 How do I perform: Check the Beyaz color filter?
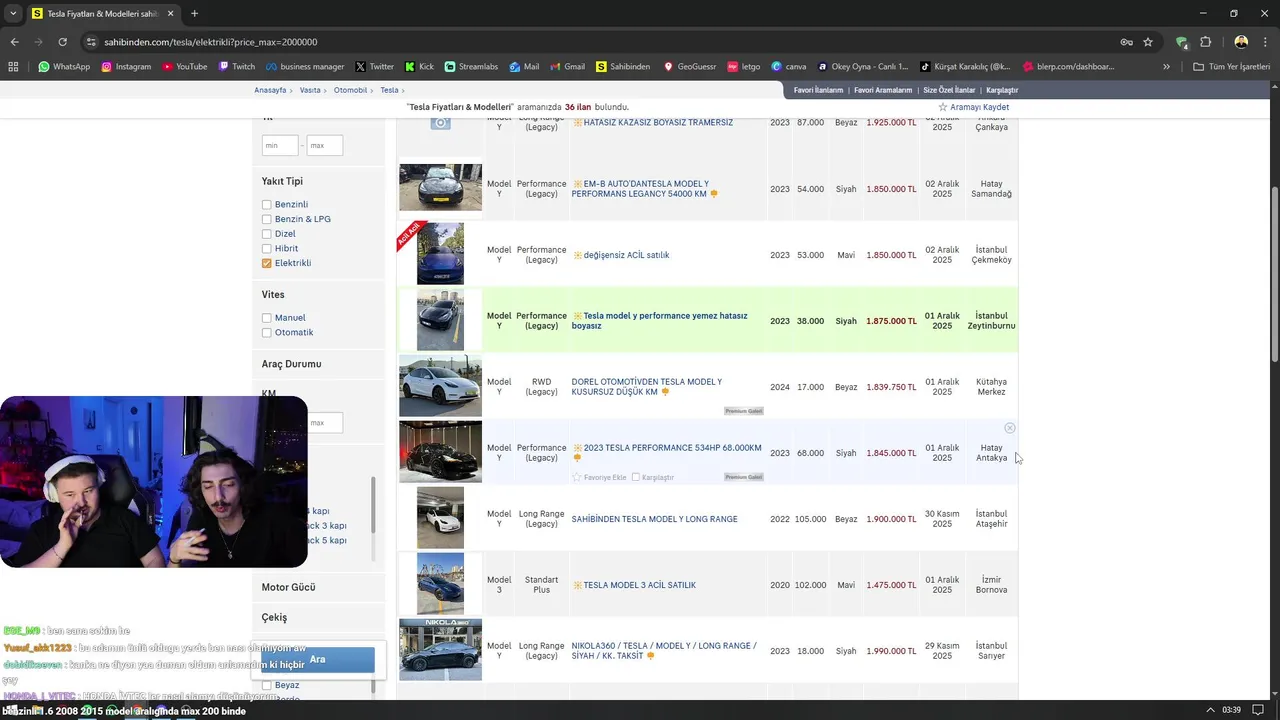(x=267, y=685)
